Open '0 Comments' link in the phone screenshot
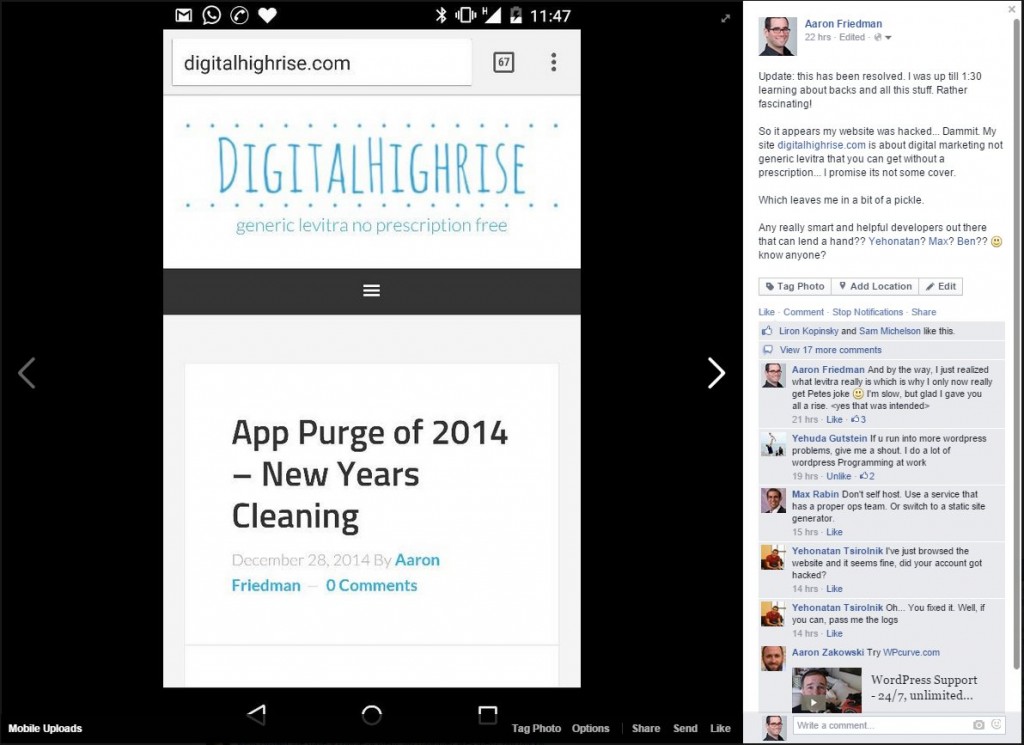The image size is (1024, 745). (x=372, y=585)
